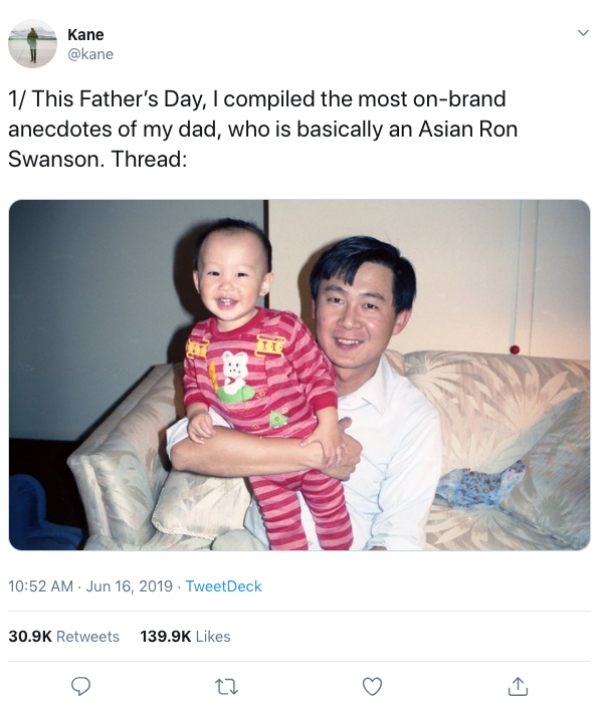Open the 10:52 AM time in the timestamp
This screenshot has height=707, width=600.
point(41,585)
